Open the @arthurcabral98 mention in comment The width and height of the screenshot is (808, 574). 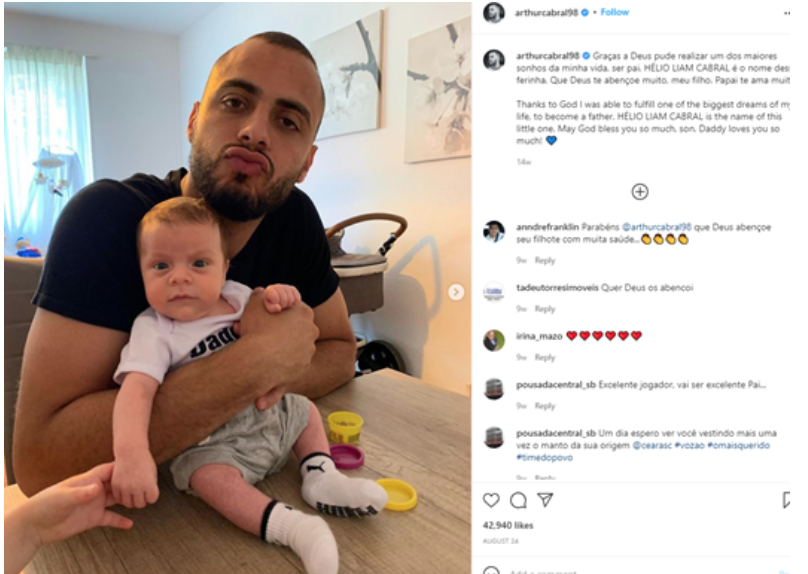click(656, 227)
